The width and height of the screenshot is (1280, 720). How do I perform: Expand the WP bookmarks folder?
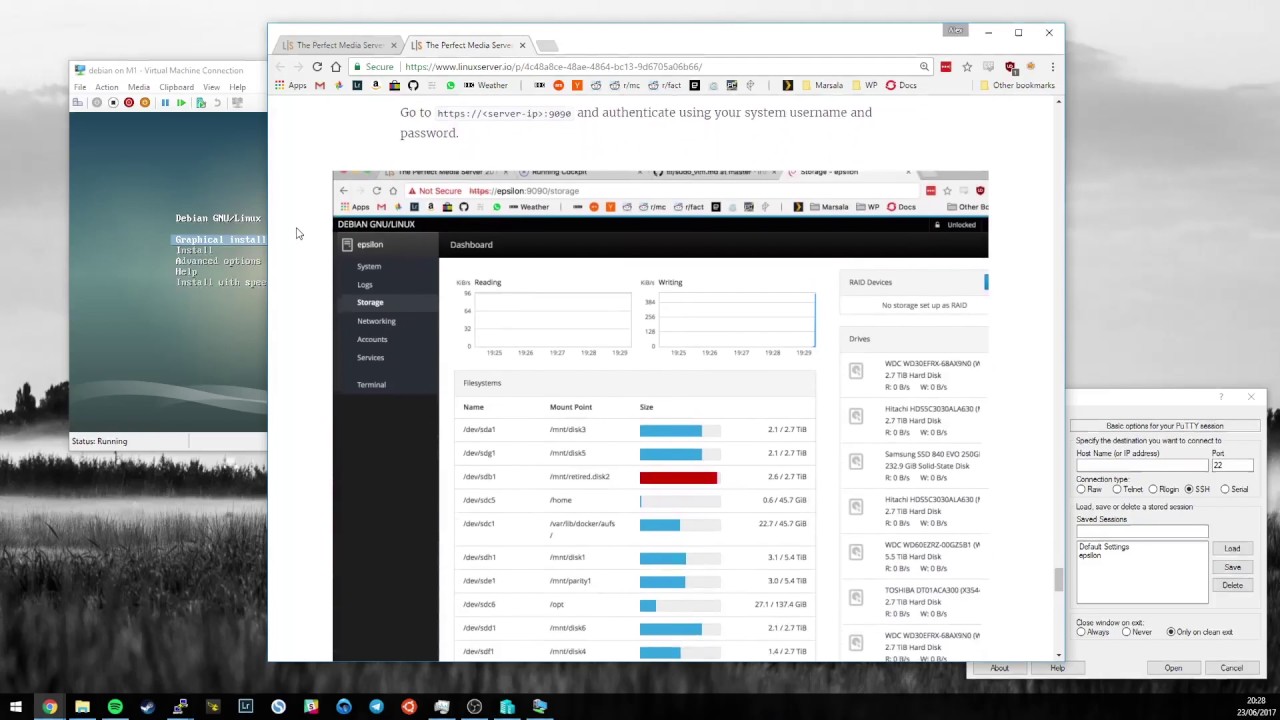pyautogui.click(x=864, y=86)
